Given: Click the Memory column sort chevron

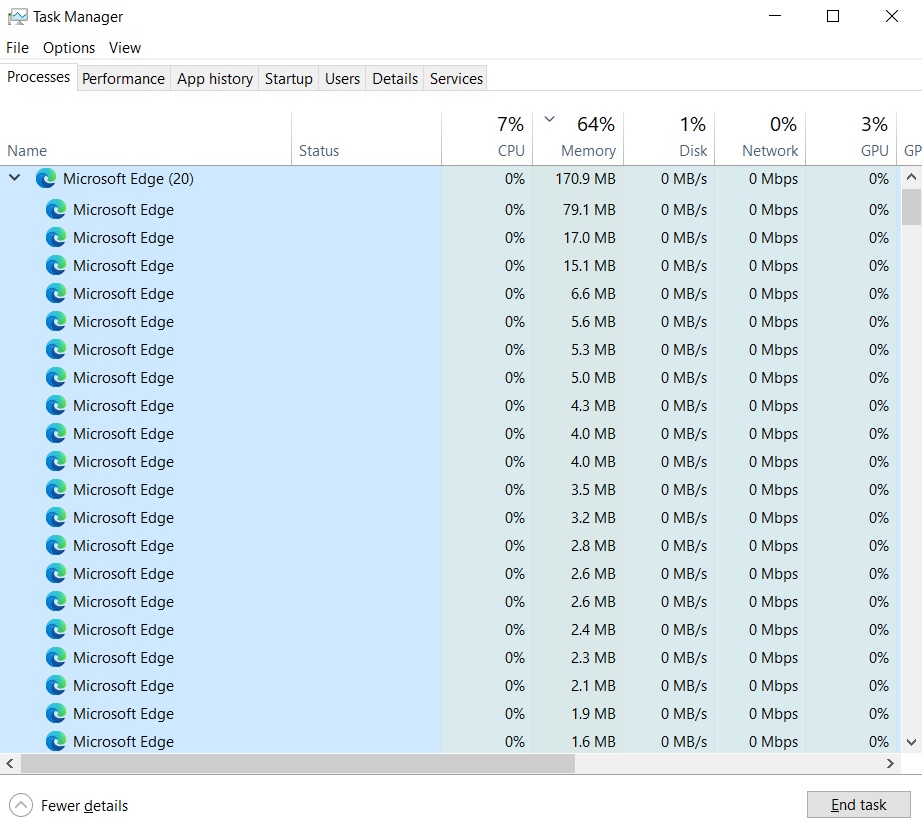Looking at the screenshot, I should [549, 118].
